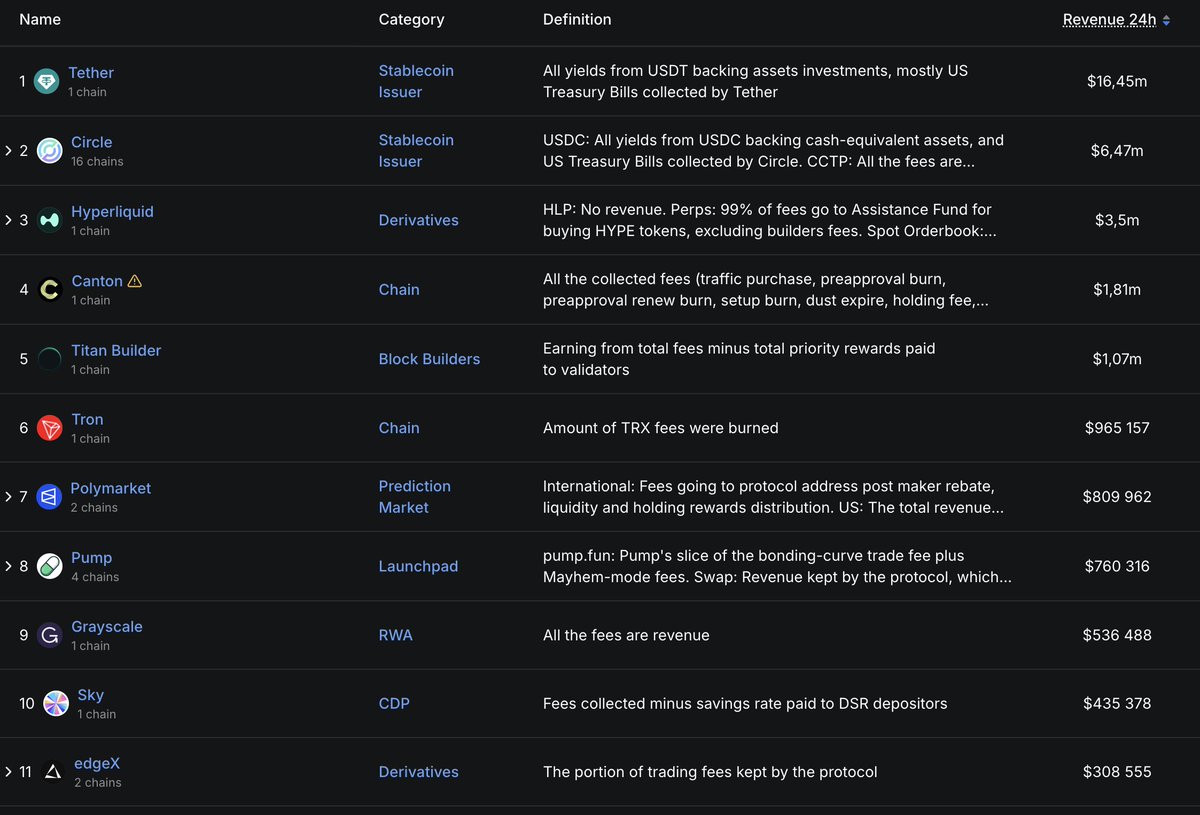Viewport: 1200px width, 815px height.
Task: Sort by Revenue 24h column header
Action: (x=1109, y=20)
